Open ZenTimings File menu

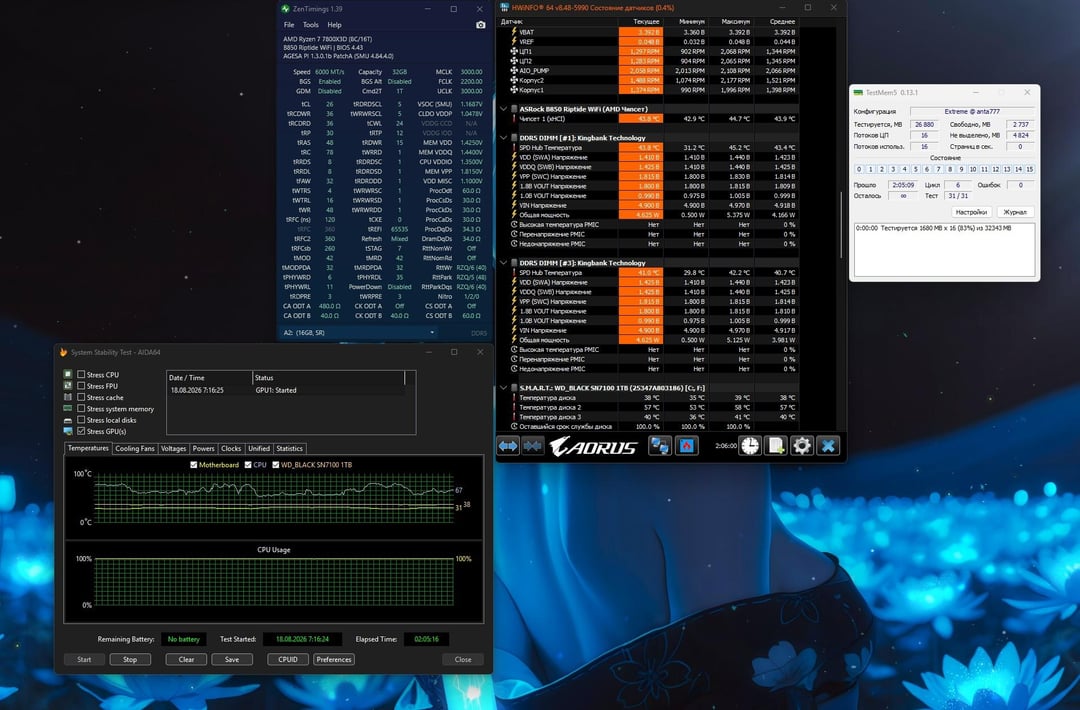coord(289,25)
